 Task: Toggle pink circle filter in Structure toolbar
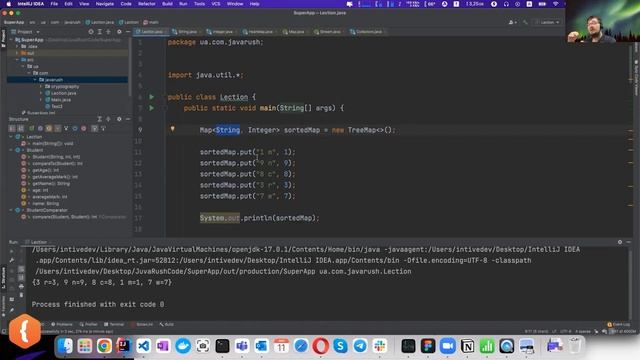[x=84, y=128]
